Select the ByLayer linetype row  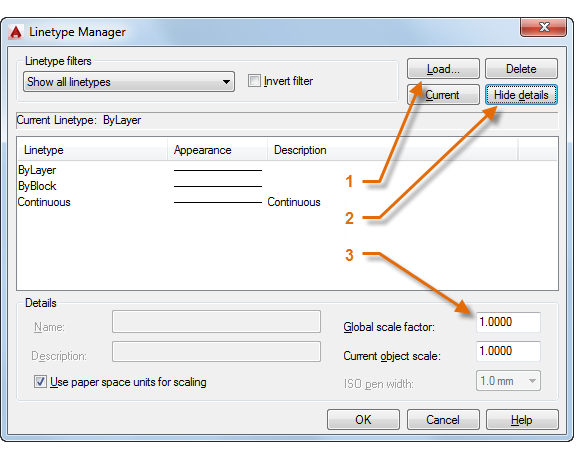point(287,170)
